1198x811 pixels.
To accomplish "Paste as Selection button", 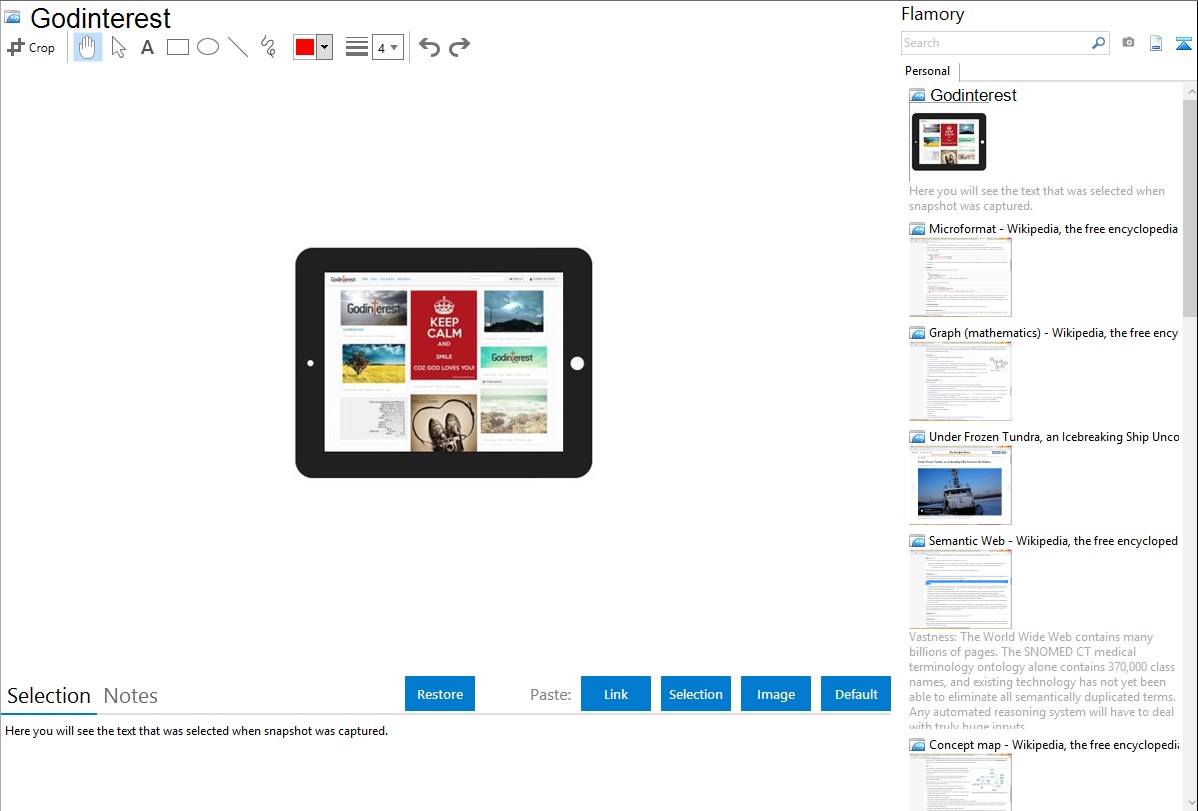I will 695,694.
